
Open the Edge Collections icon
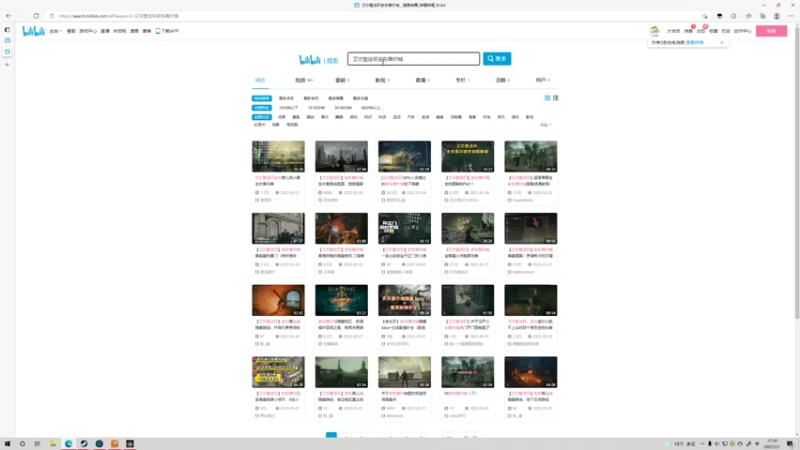tap(762, 16)
